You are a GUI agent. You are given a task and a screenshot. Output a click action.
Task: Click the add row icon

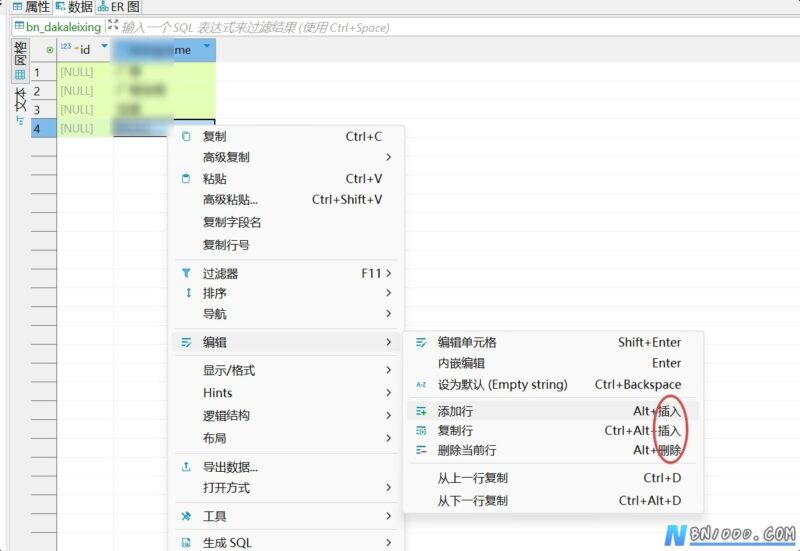(421, 411)
